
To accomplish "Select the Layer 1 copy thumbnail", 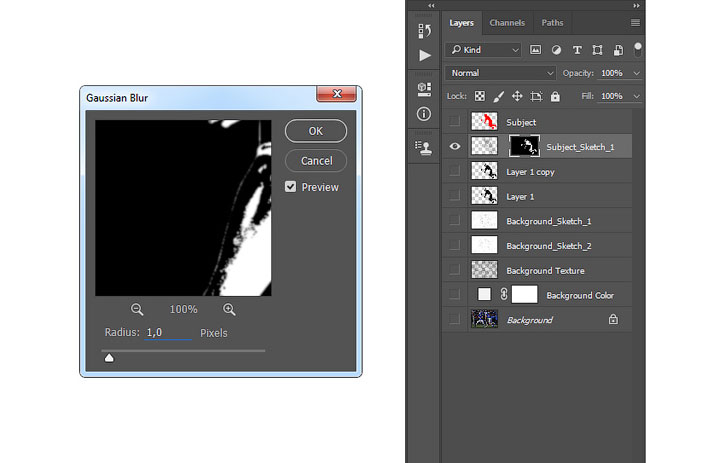I will tap(484, 171).
